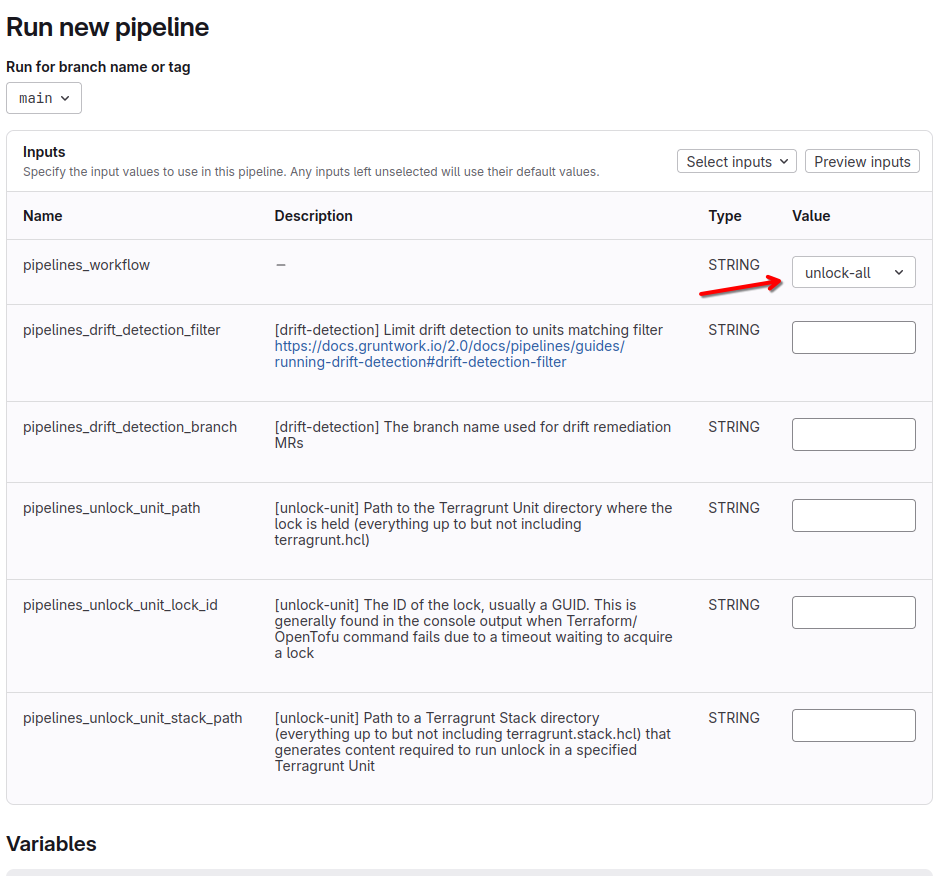Open the main branch selector dropdown
942x876 pixels.
pyautogui.click(x=44, y=98)
